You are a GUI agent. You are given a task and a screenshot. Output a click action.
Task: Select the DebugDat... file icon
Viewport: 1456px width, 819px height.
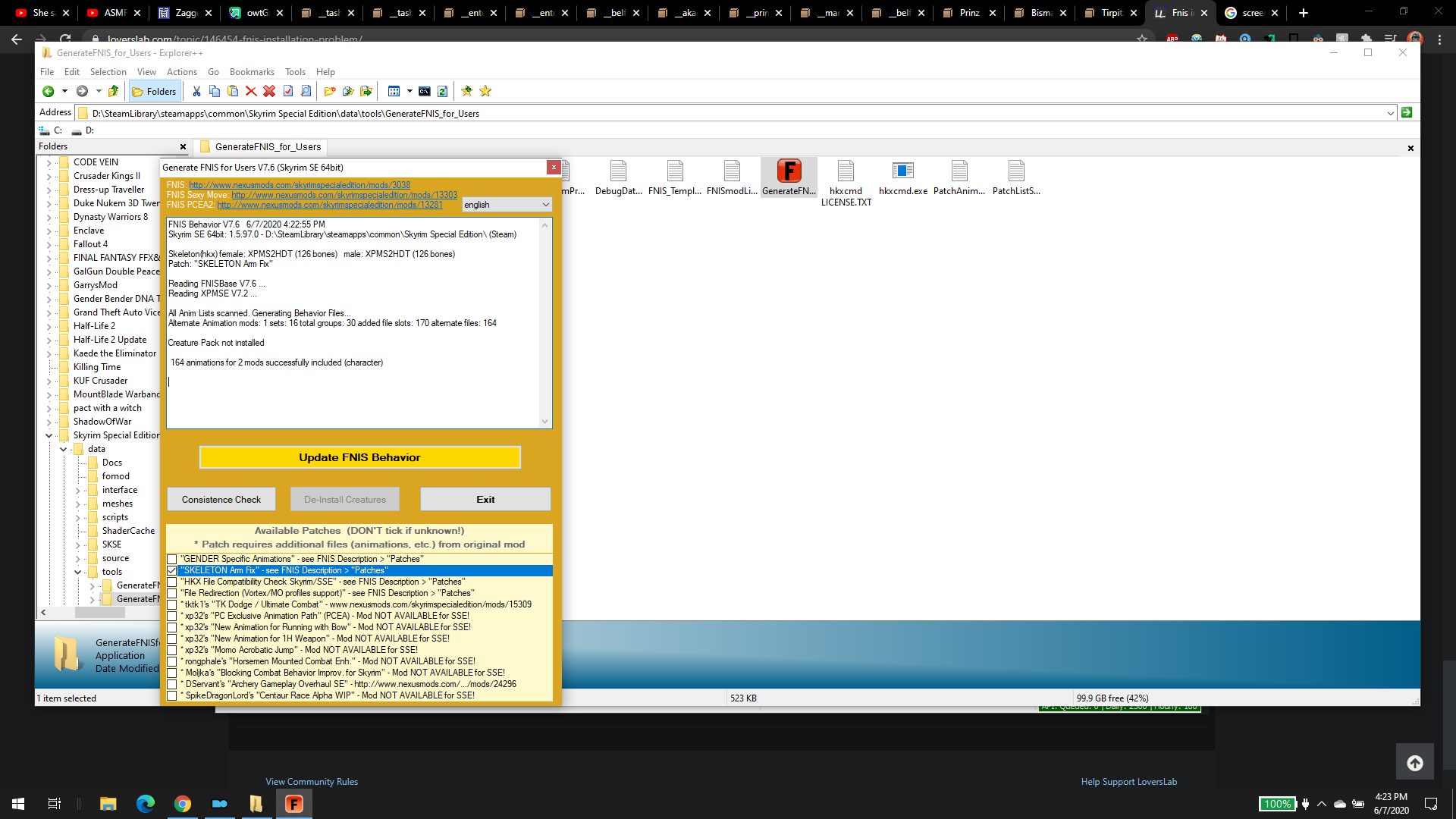[x=618, y=177]
